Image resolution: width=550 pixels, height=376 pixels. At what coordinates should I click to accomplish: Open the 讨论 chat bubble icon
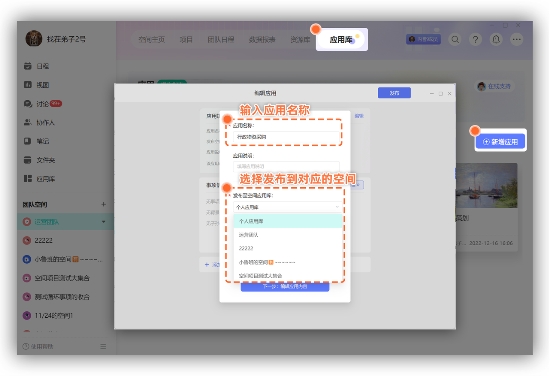tap(28, 104)
